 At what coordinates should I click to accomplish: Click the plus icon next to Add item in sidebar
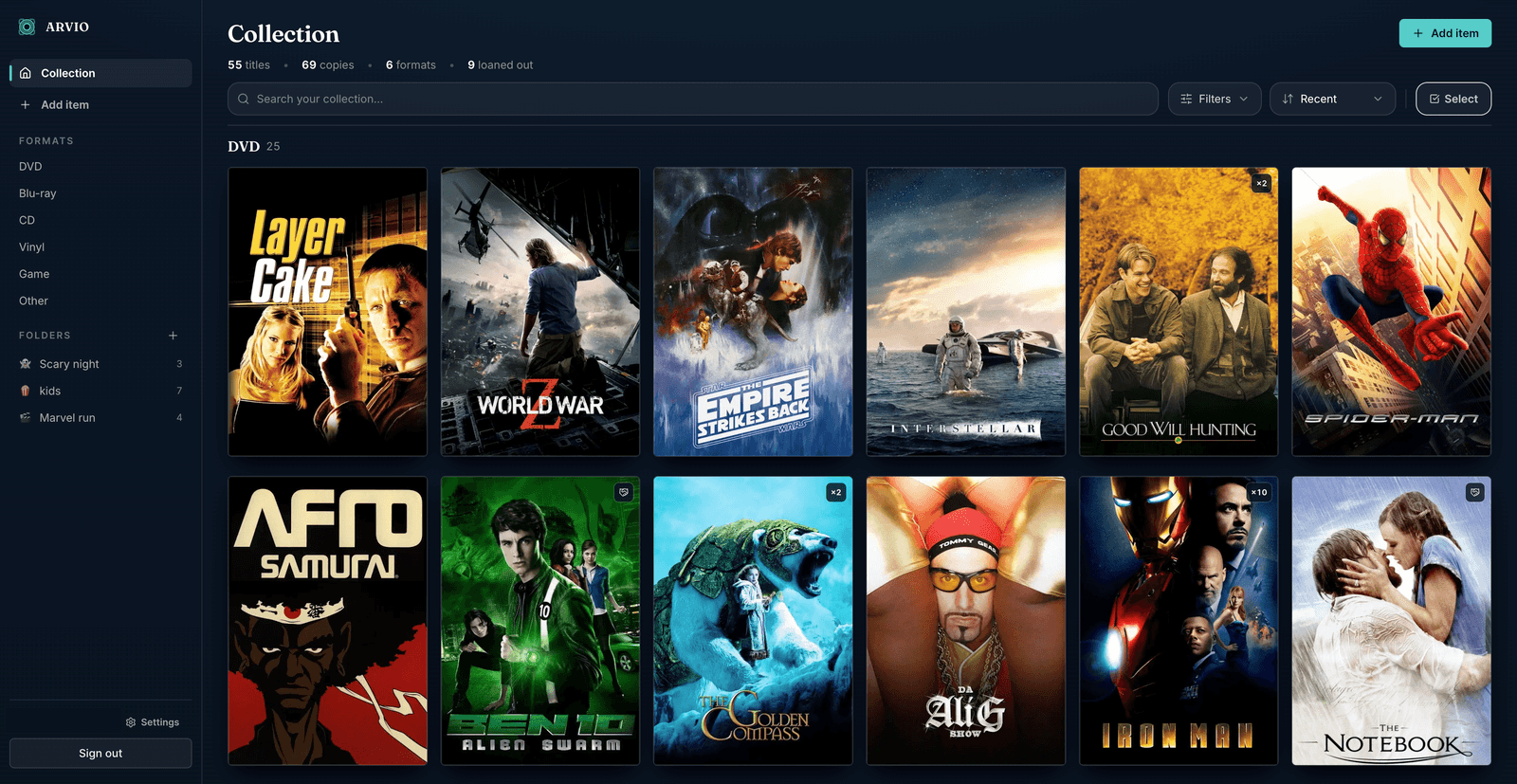pos(26,105)
